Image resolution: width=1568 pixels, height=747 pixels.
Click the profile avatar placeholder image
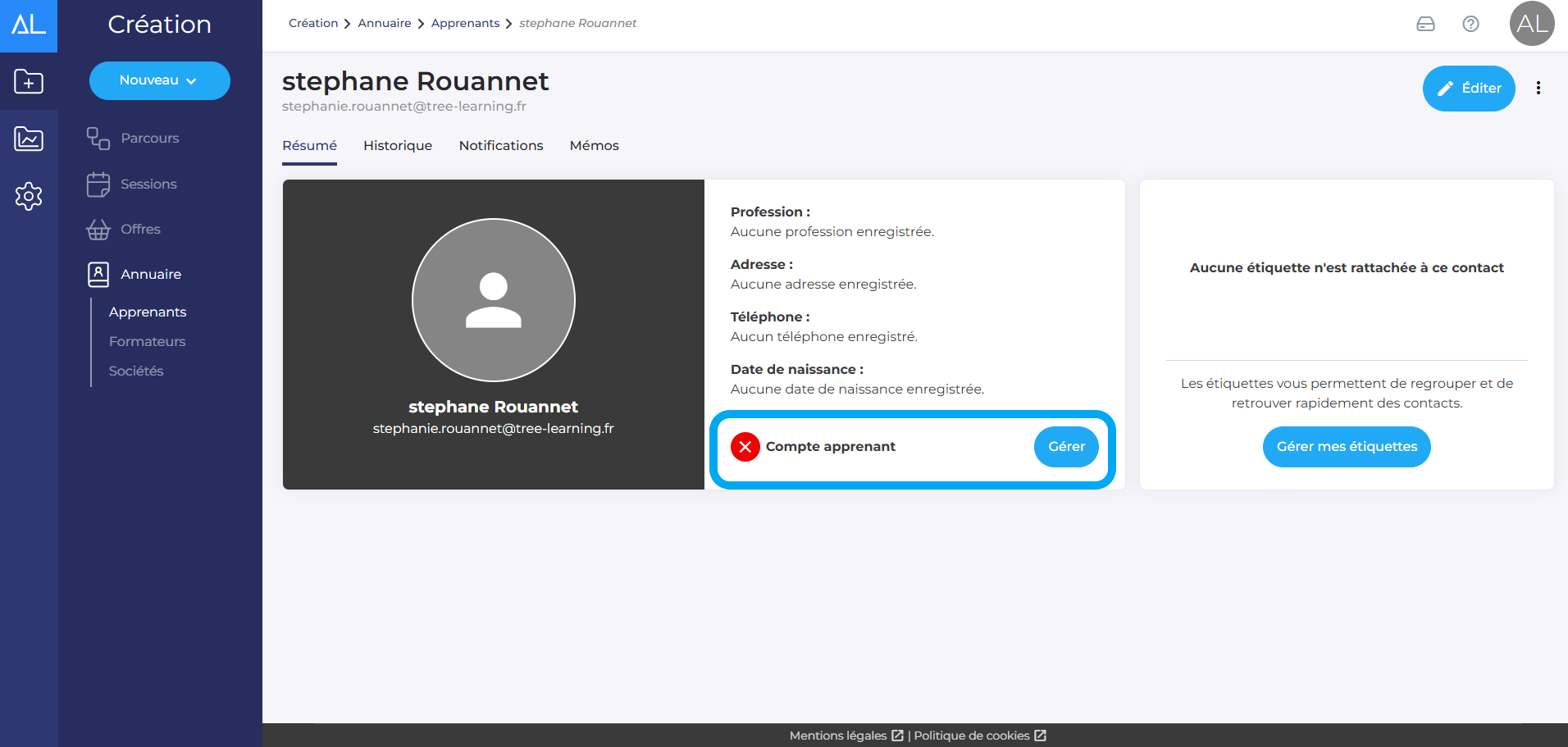pyautogui.click(x=493, y=300)
